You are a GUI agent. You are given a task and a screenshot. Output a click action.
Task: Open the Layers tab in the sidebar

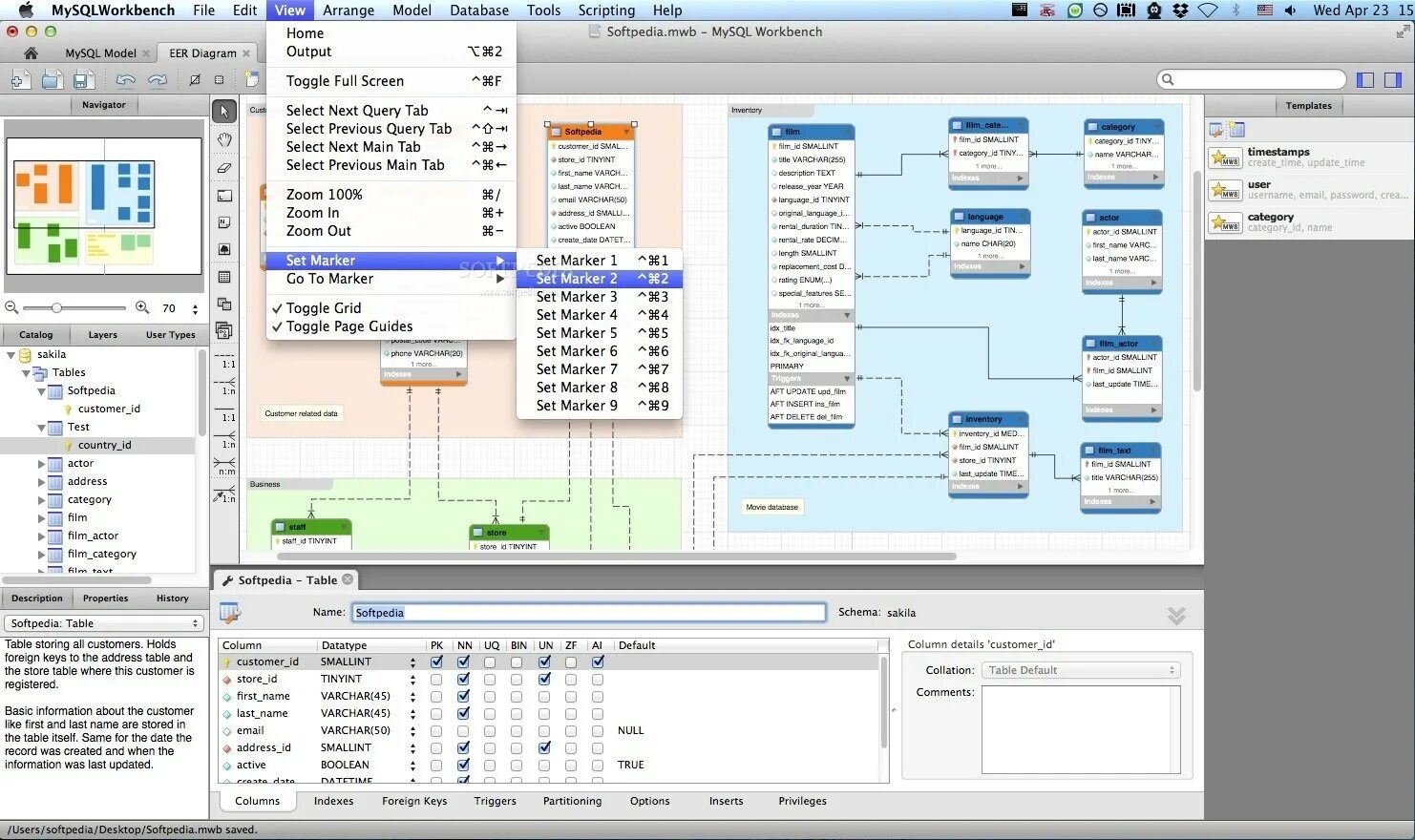(103, 335)
